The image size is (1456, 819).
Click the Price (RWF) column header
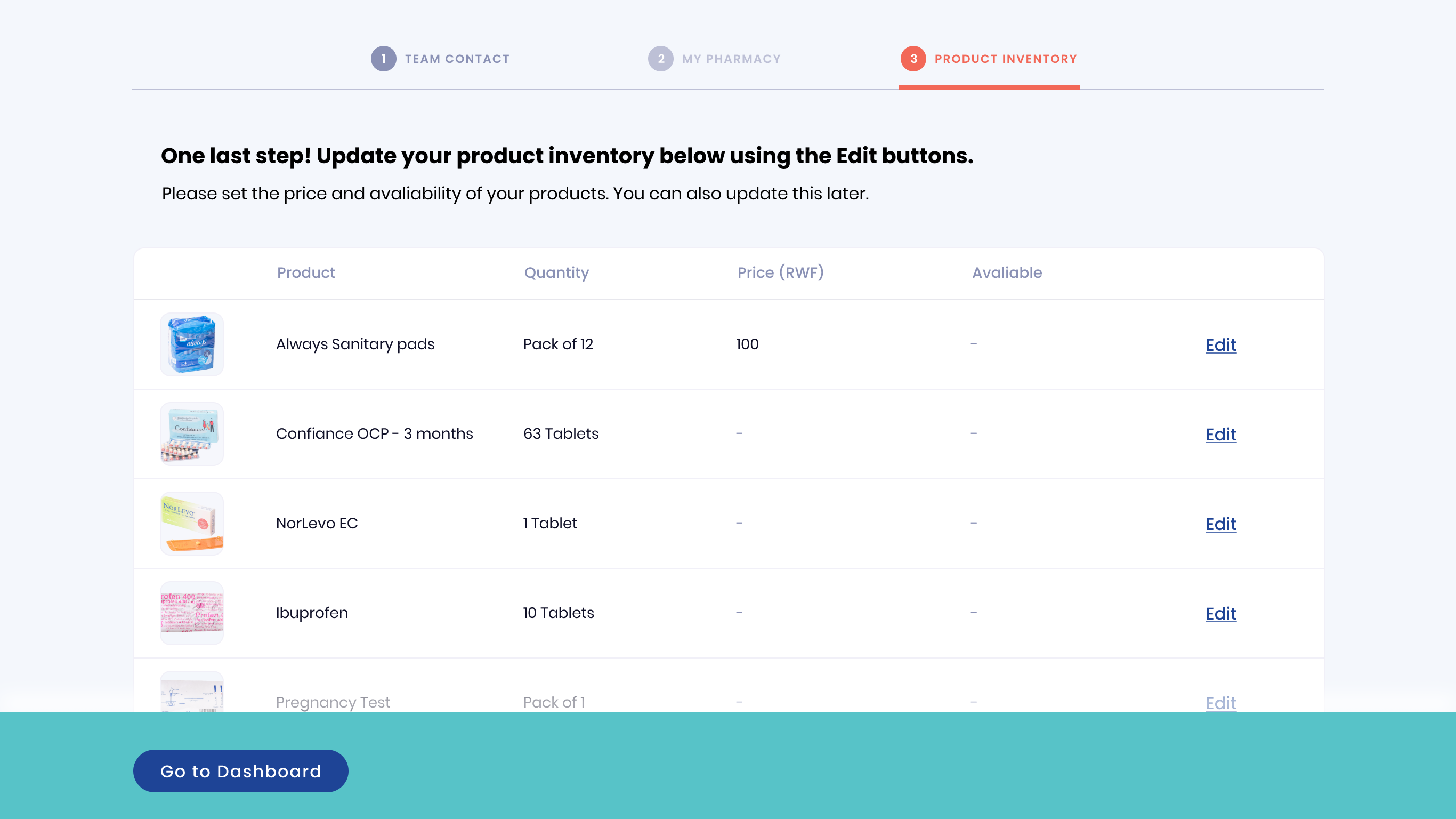(780, 272)
